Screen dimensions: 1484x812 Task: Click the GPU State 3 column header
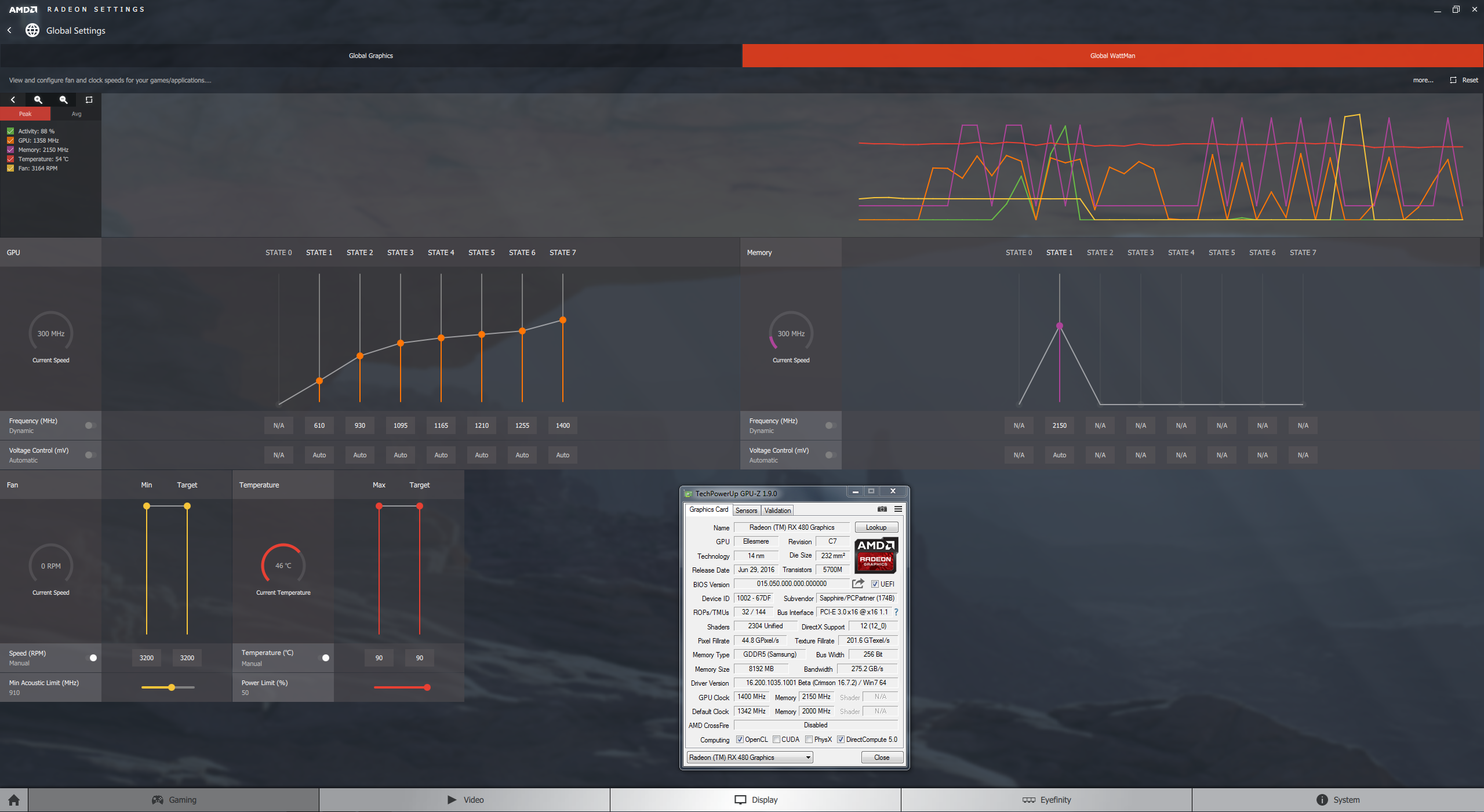[x=401, y=253]
